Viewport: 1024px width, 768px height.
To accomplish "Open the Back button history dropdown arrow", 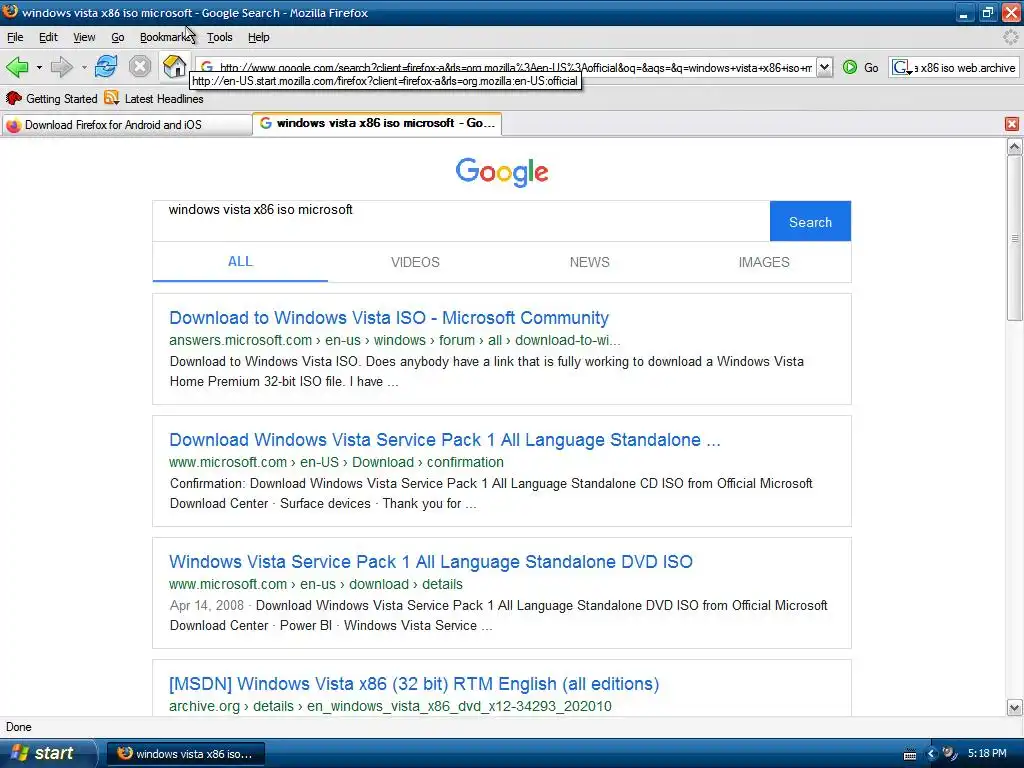I will [x=39, y=67].
